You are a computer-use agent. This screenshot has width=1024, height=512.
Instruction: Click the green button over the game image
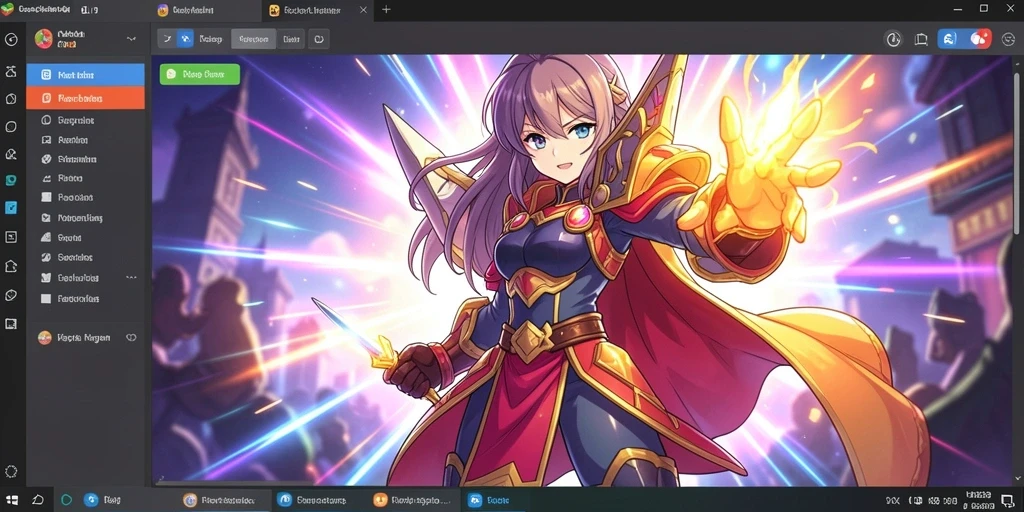[200, 74]
